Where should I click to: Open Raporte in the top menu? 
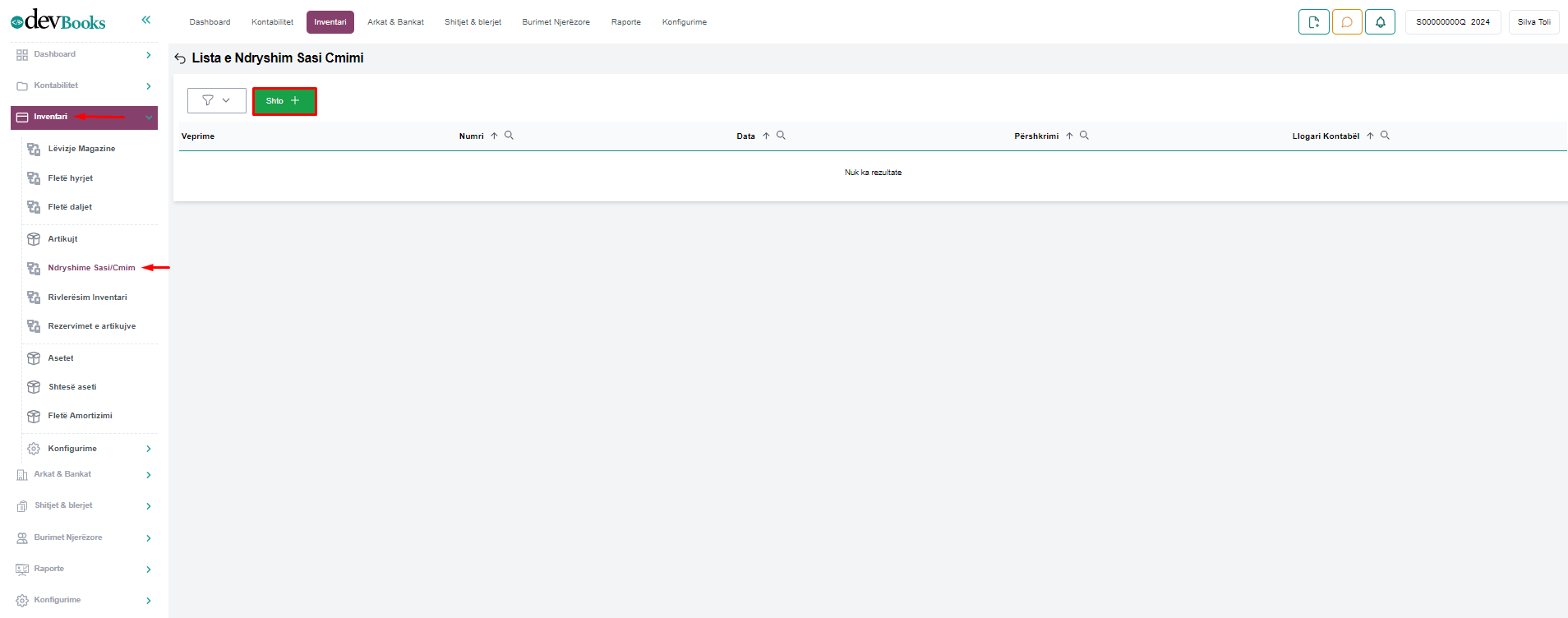click(x=625, y=22)
